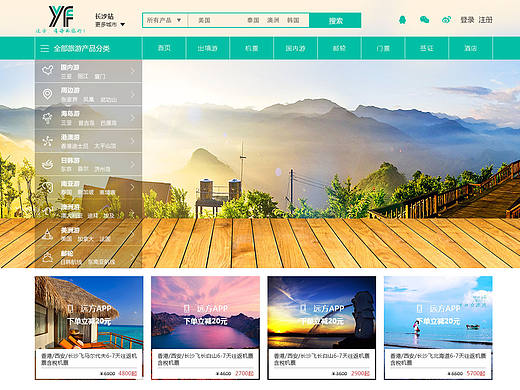Viewport: 520px width, 390px height.
Task: Open the 邮轮 cruise navigation tab
Action: 339,48
